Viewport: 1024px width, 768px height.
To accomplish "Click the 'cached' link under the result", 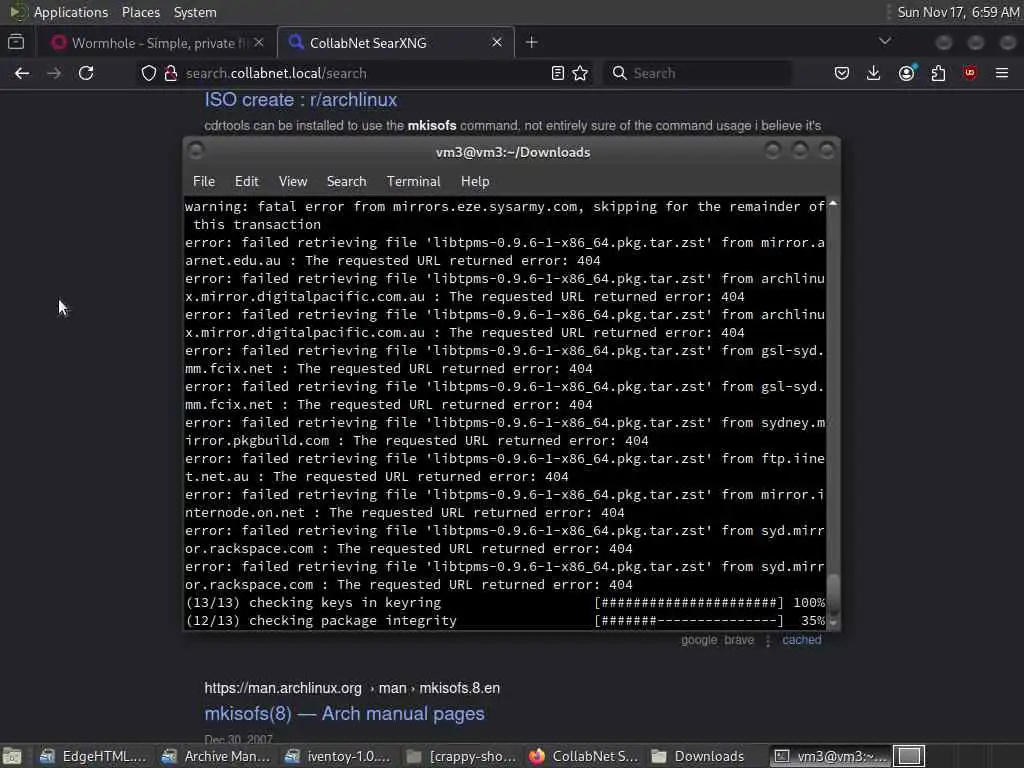I will (x=802, y=640).
